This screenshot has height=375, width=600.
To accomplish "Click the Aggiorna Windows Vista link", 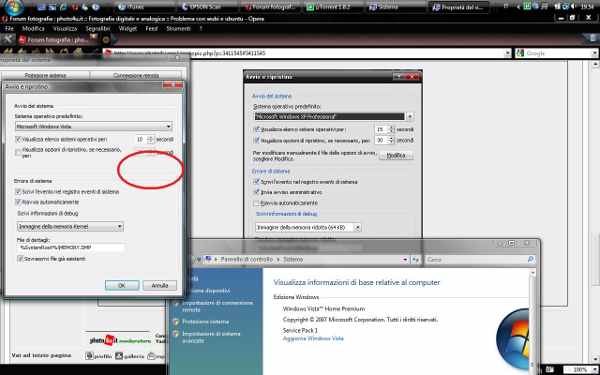I will (313, 339).
